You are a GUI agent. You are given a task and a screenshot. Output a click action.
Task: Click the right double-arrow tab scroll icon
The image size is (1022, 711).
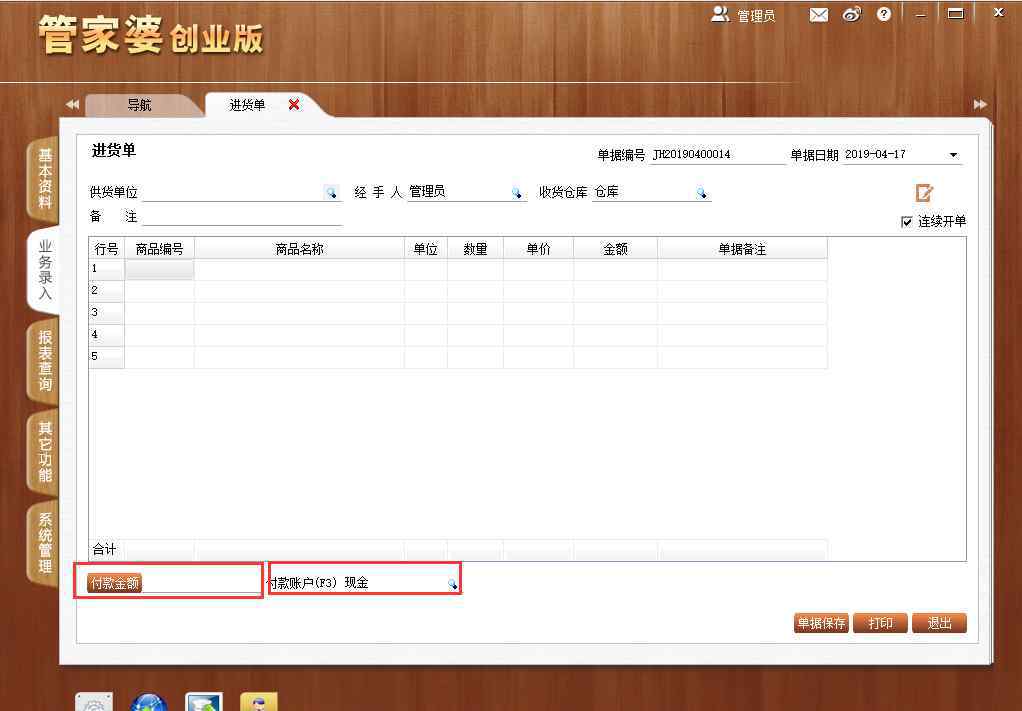980,104
